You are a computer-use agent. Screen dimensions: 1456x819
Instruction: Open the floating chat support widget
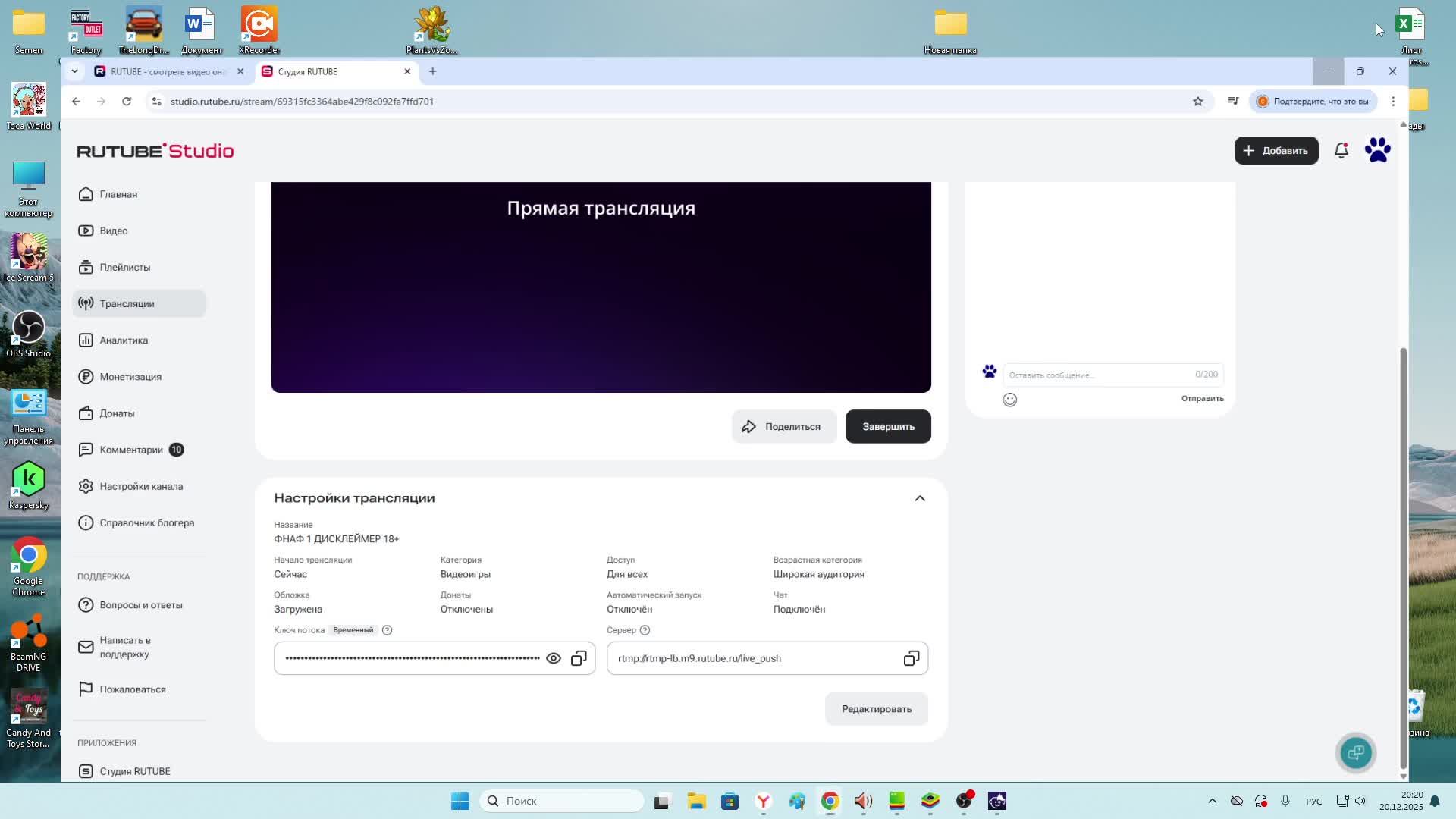tap(1356, 752)
